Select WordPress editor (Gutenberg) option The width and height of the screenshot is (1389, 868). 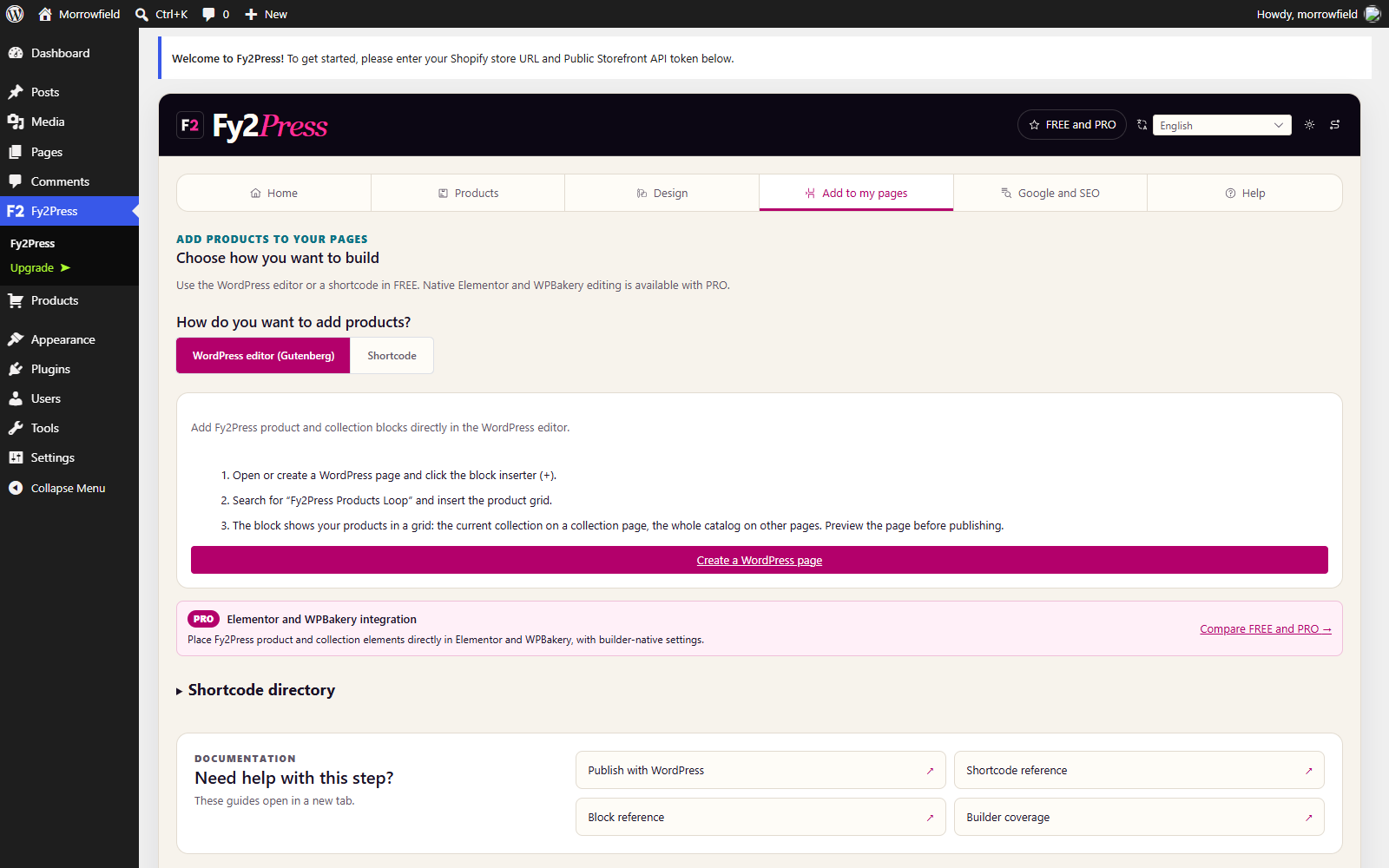263,356
